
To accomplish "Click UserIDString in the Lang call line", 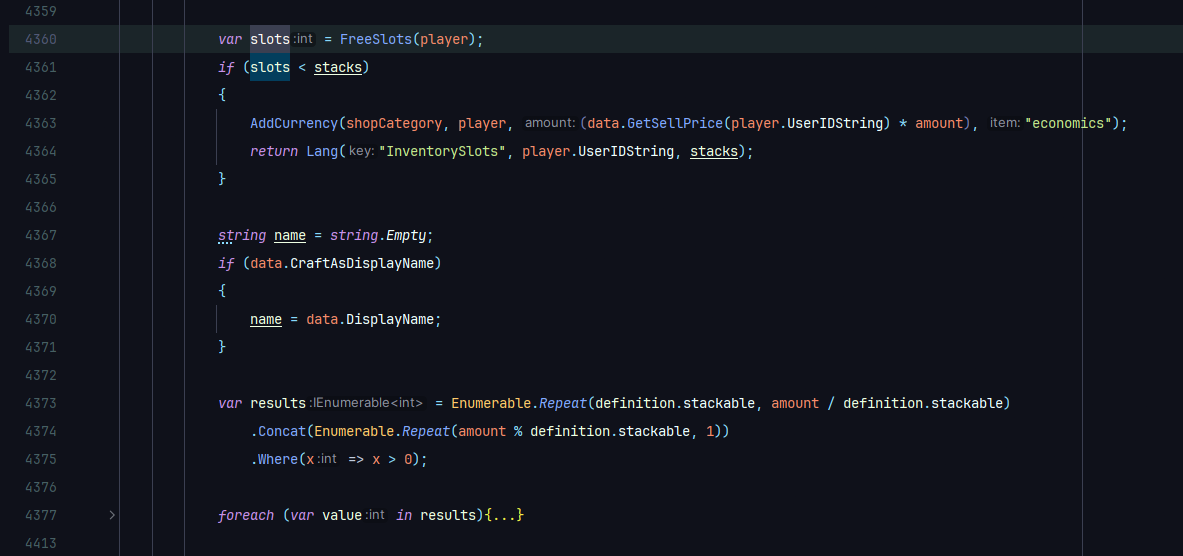I will [x=626, y=152].
